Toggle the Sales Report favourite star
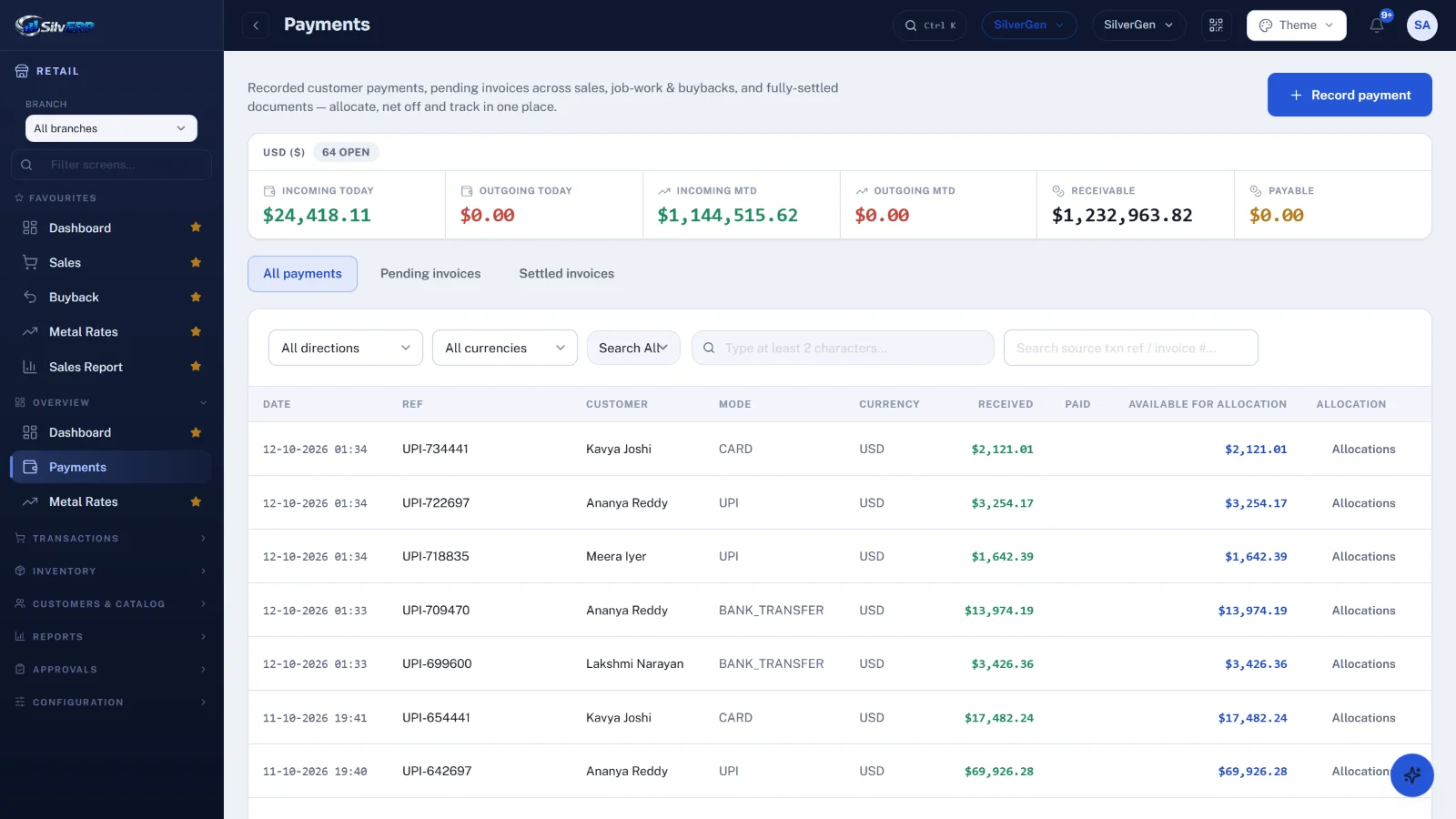Viewport: 1456px width, 819px height. (196, 366)
